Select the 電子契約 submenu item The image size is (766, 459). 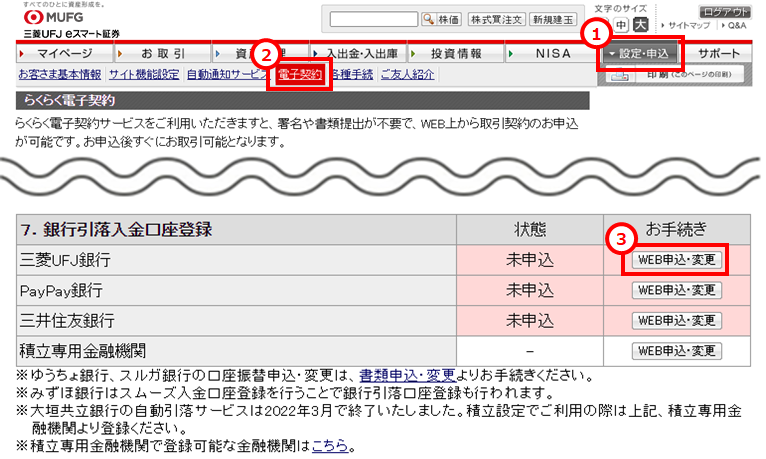coord(299,74)
